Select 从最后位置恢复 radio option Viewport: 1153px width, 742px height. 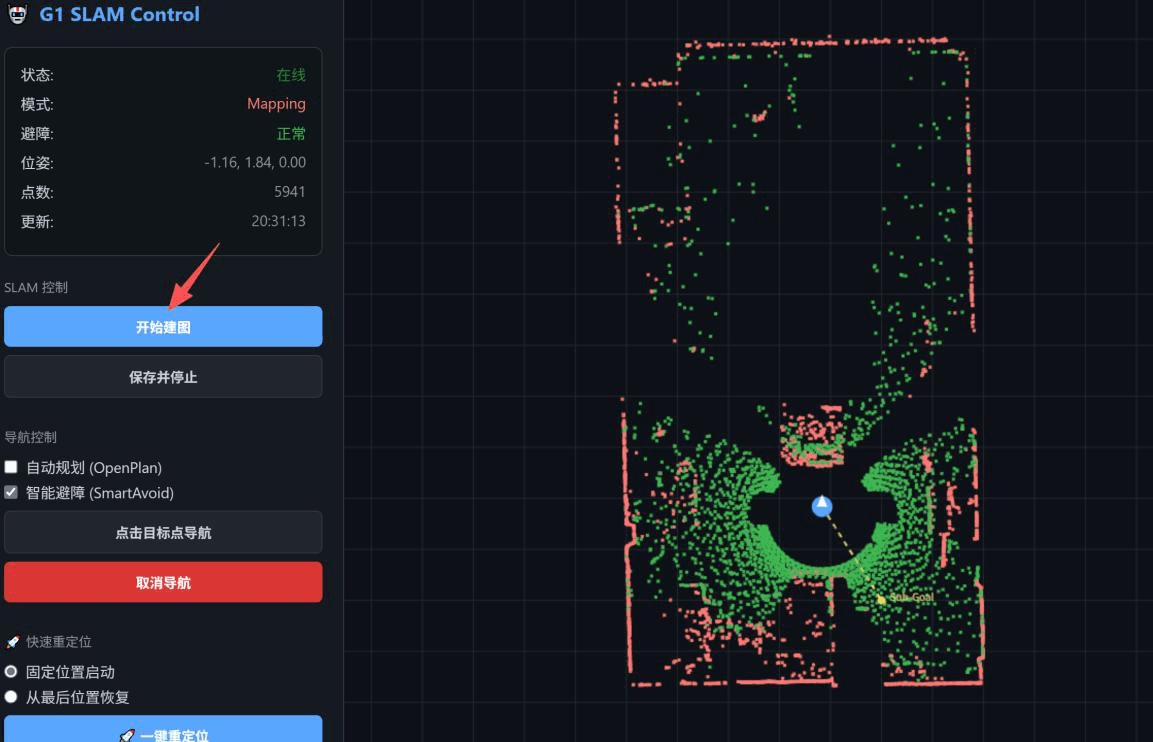coord(11,696)
